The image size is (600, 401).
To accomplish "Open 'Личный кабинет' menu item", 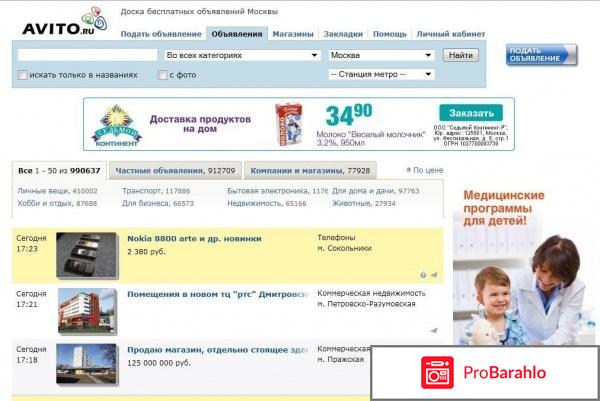I will [x=451, y=34].
